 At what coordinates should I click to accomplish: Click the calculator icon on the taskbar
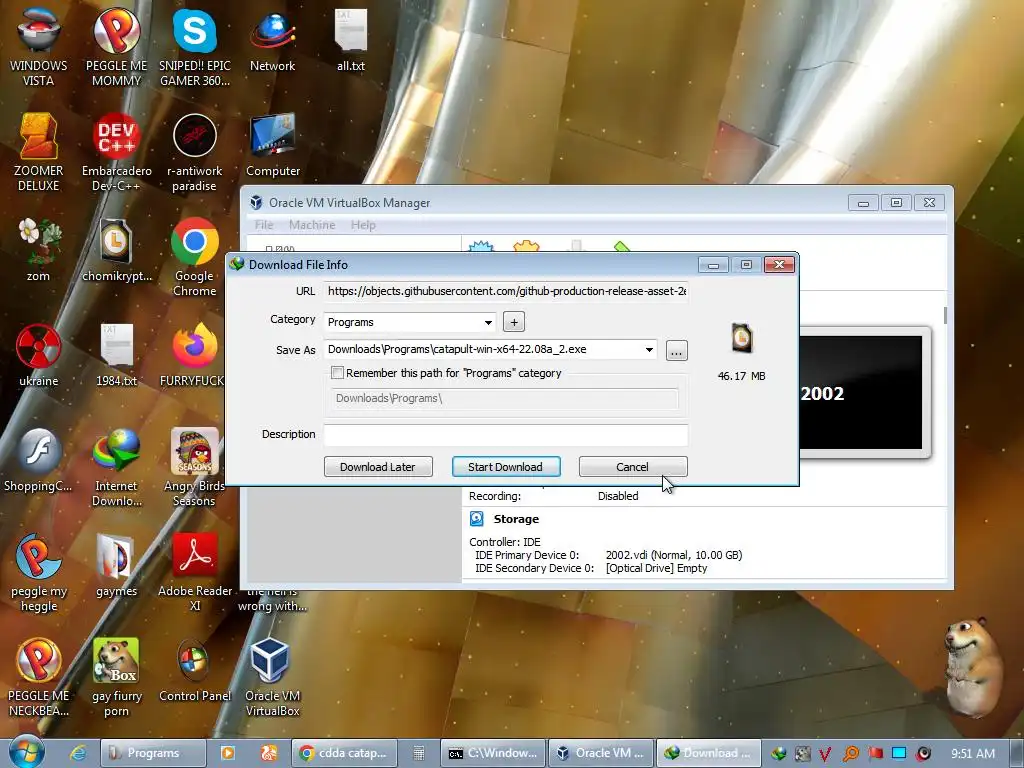(419, 753)
